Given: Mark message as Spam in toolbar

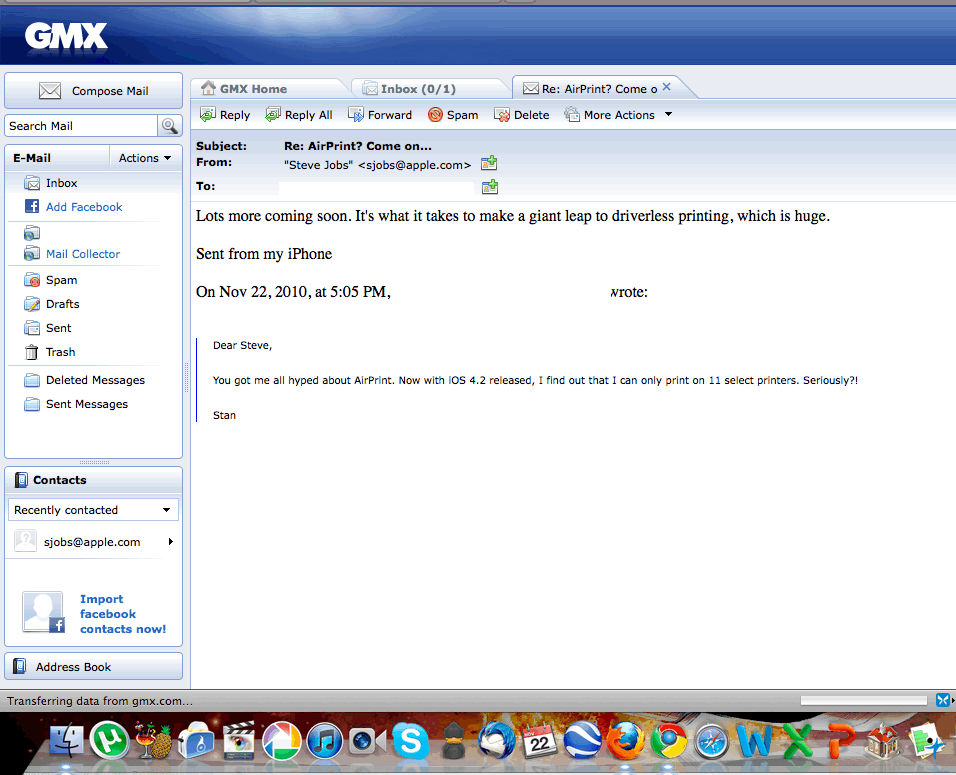Looking at the screenshot, I should click(453, 115).
